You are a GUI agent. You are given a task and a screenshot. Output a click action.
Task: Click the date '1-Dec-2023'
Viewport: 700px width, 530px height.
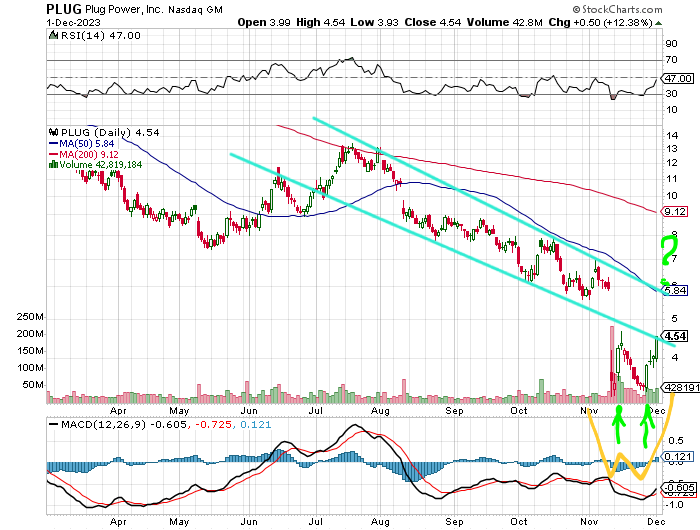point(74,22)
